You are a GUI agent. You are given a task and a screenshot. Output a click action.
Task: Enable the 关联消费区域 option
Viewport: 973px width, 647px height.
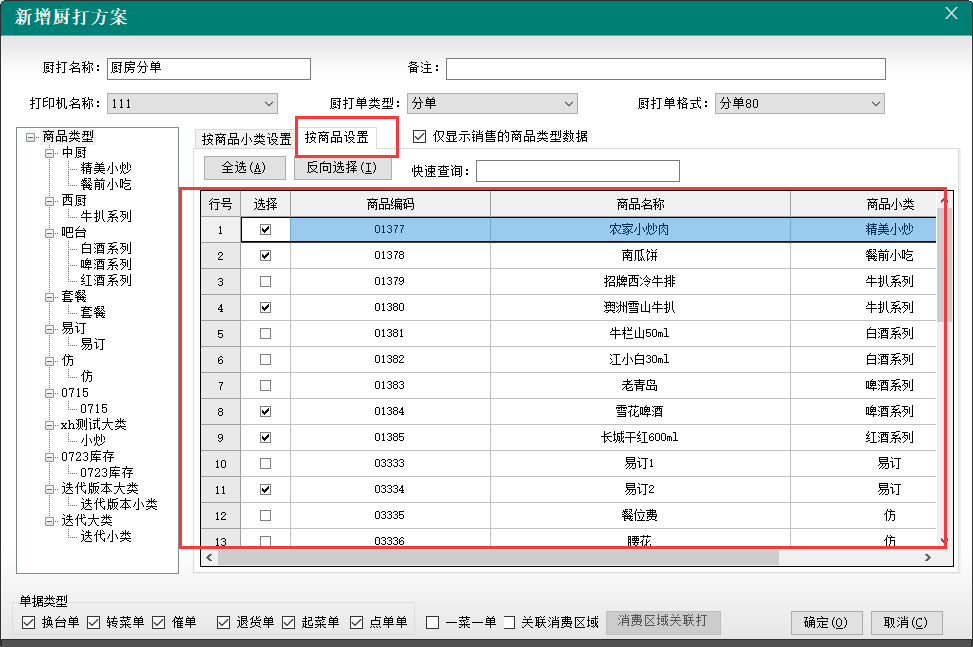coord(509,622)
